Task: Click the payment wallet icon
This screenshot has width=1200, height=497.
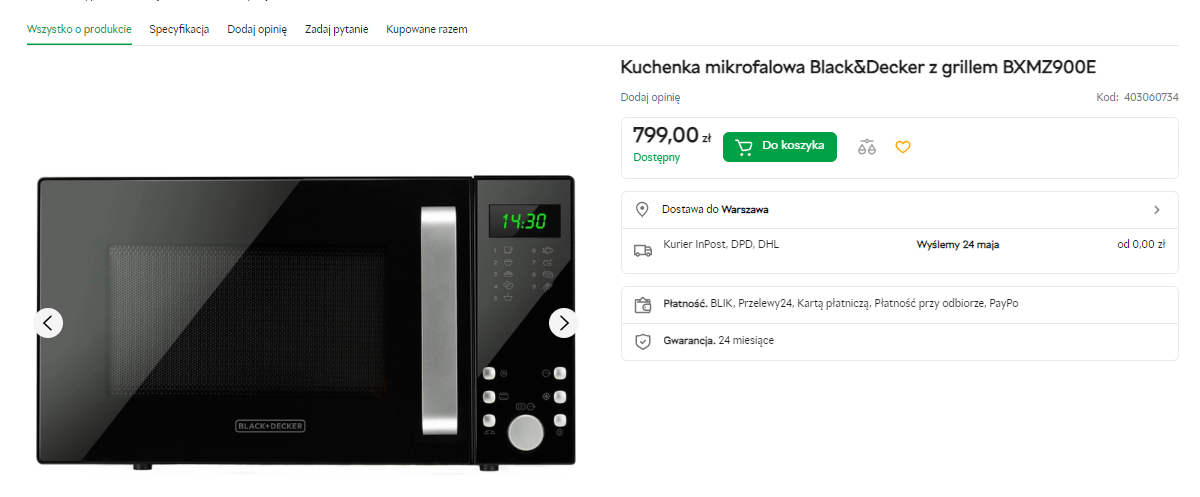Action: tap(642, 305)
